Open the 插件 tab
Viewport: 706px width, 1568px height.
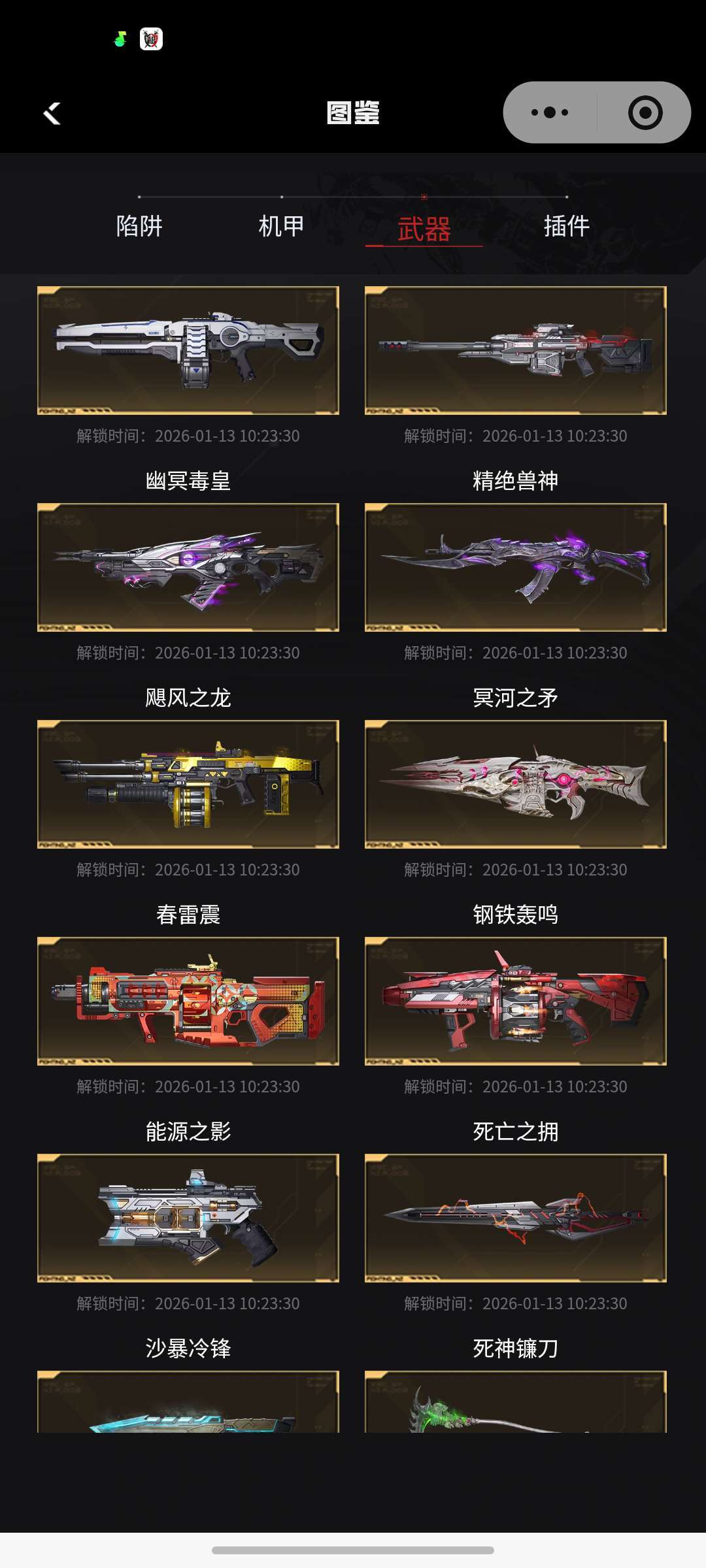pos(567,226)
